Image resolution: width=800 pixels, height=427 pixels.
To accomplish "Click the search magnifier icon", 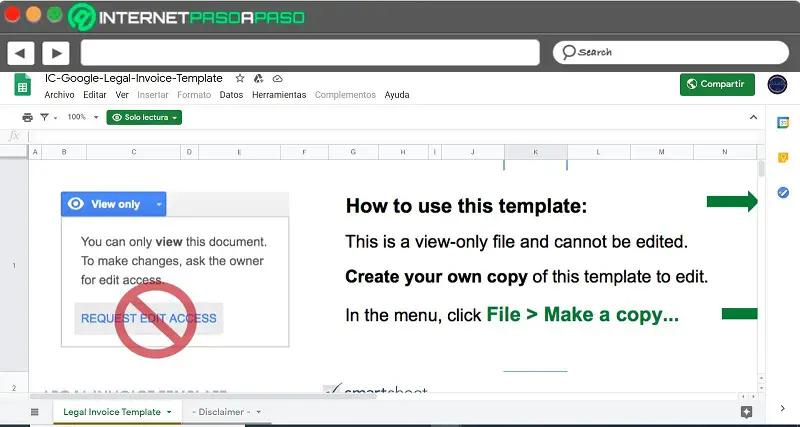I will tap(569, 52).
